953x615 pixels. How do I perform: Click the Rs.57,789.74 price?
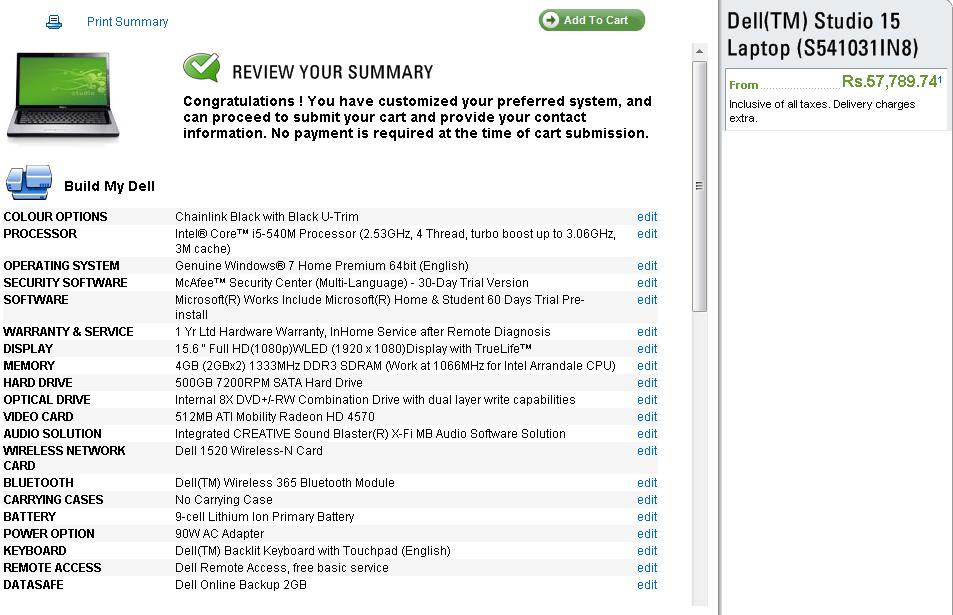890,81
